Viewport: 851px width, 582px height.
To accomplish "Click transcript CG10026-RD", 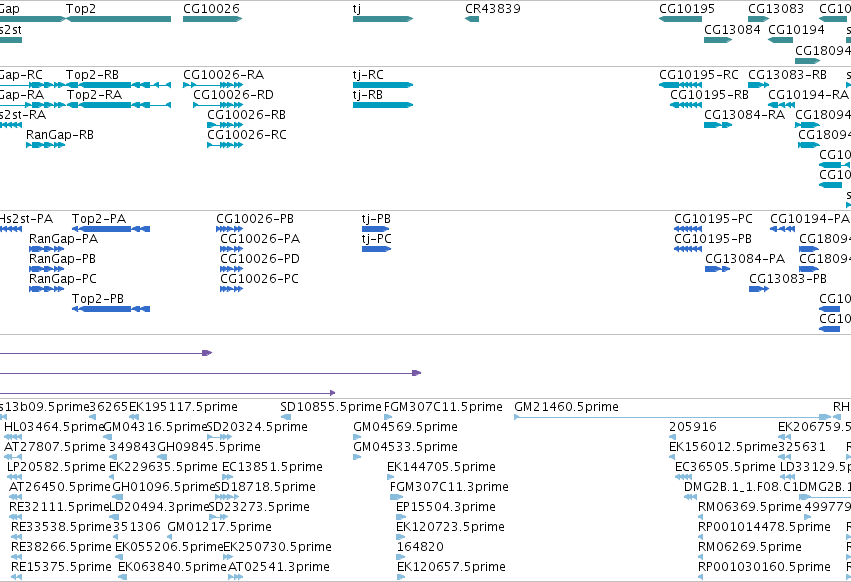I will (233, 94).
